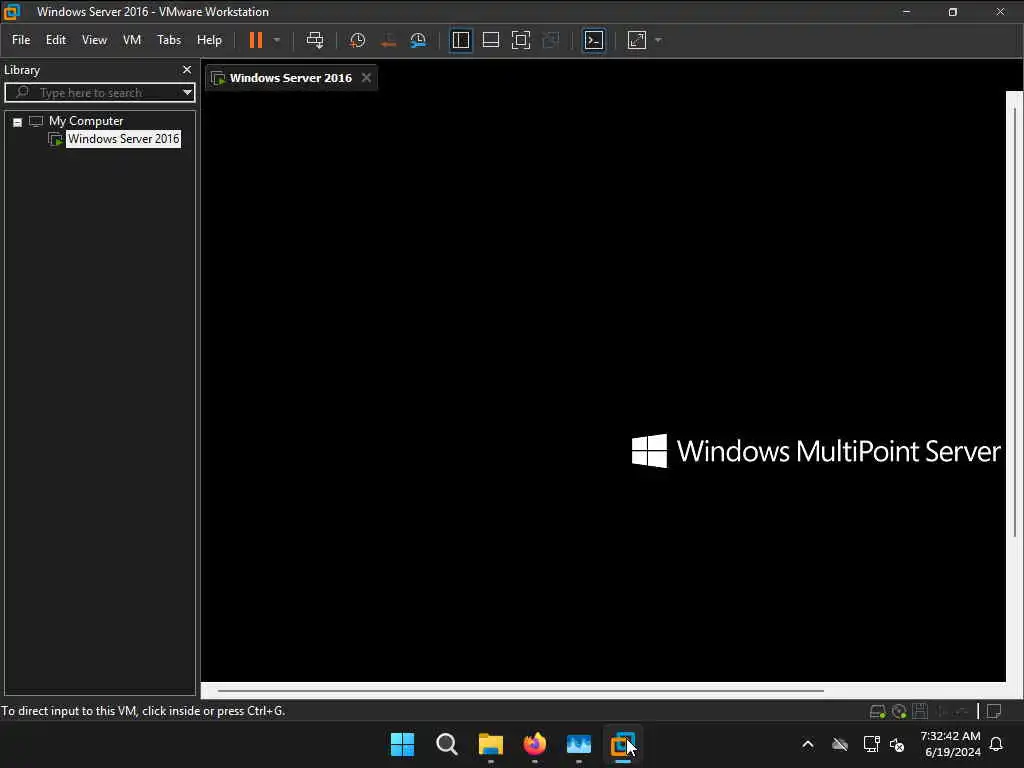
Task: Open the network tray icon
Action: (871, 744)
